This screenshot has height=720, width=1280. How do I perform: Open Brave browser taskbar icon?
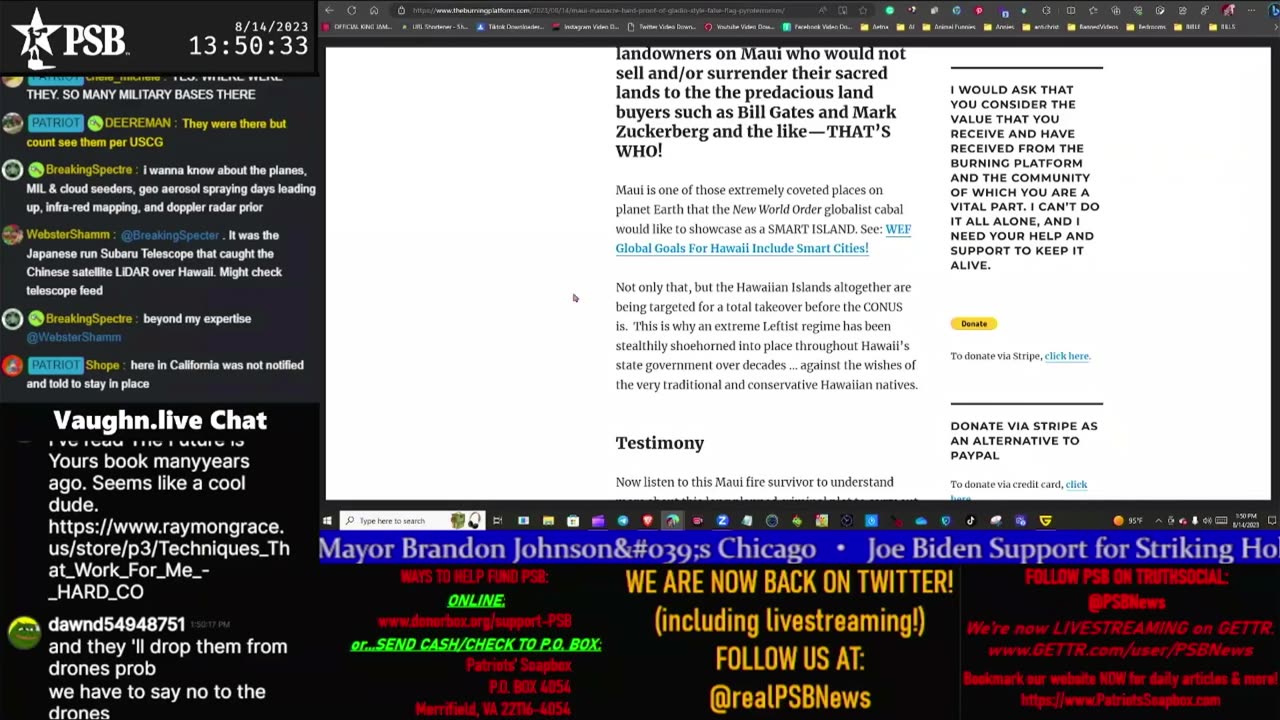pyautogui.click(x=647, y=520)
